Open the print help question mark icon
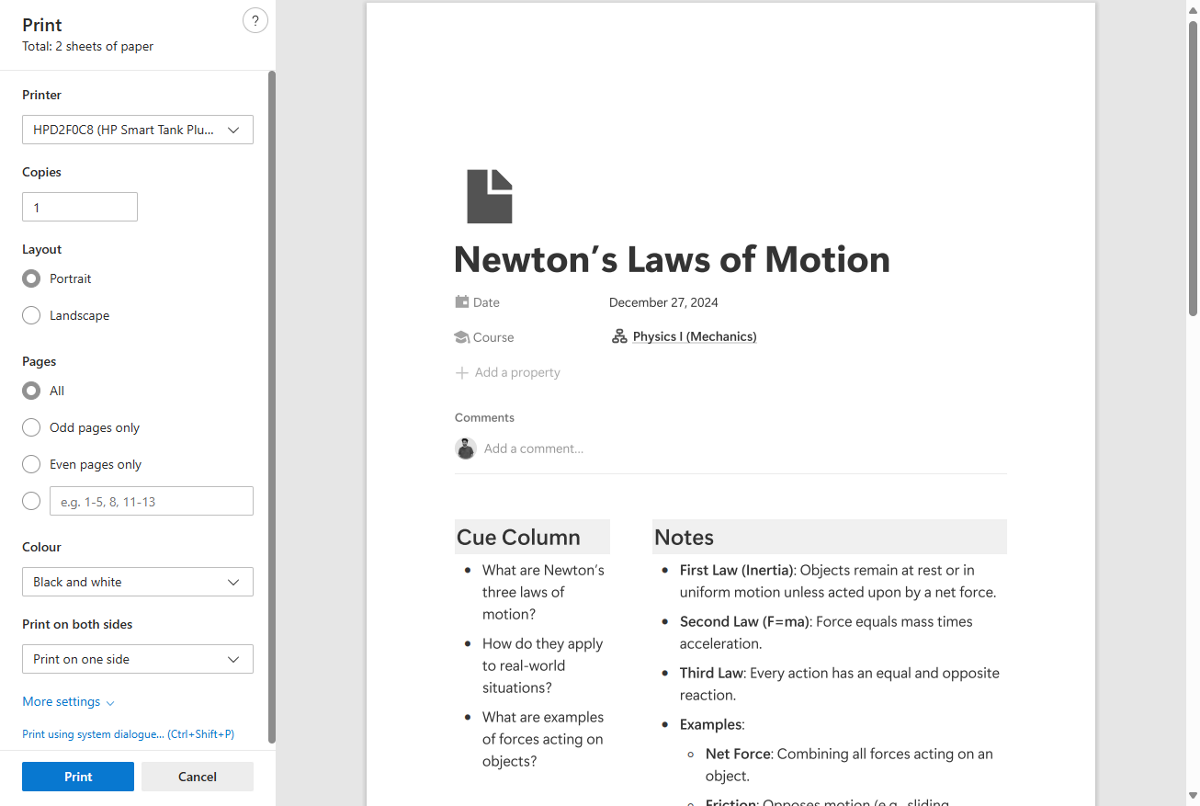Image resolution: width=1200 pixels, height=806 pixels. pyautogui.click(x=255, y=20)
